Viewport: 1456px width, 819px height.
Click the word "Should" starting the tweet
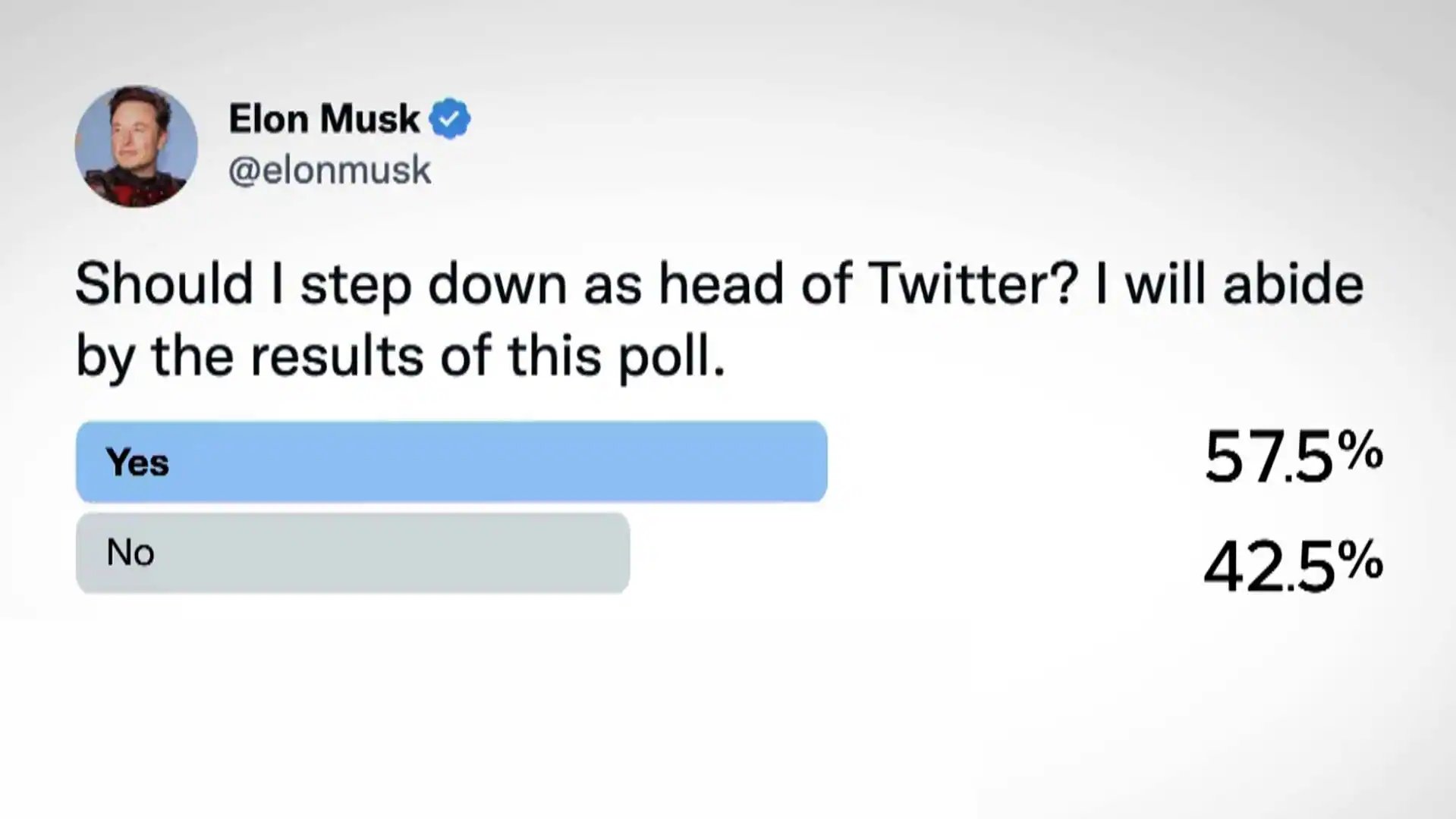(x=164, y=284)
